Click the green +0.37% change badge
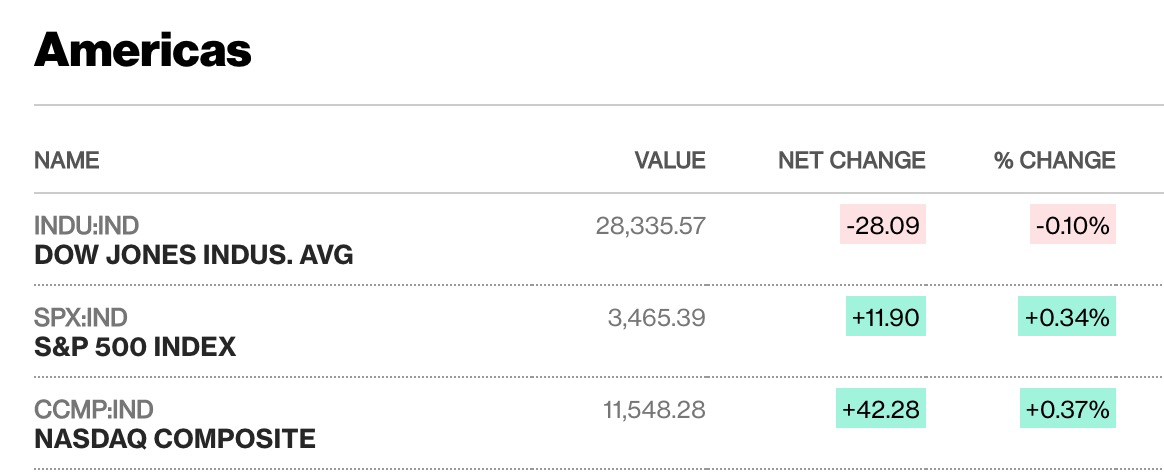Image resolution: width=1164 pixels, height=476 pixels. [1067, 408]
